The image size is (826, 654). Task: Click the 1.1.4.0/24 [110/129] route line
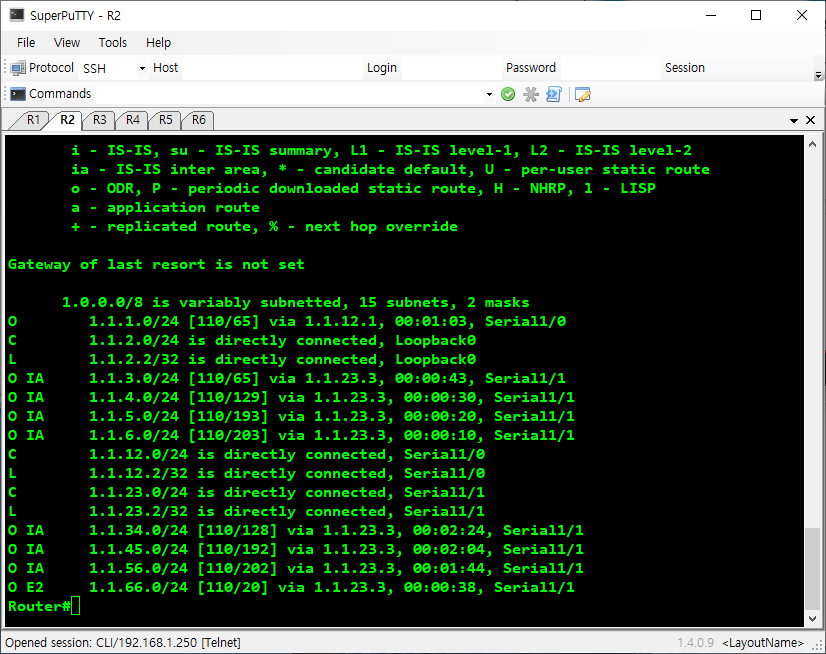pos(291,397)
